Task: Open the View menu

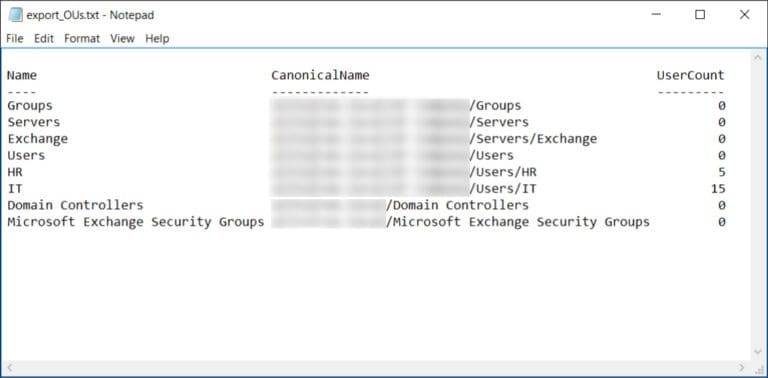Action: pyautogui.click(x=122, y=39)
